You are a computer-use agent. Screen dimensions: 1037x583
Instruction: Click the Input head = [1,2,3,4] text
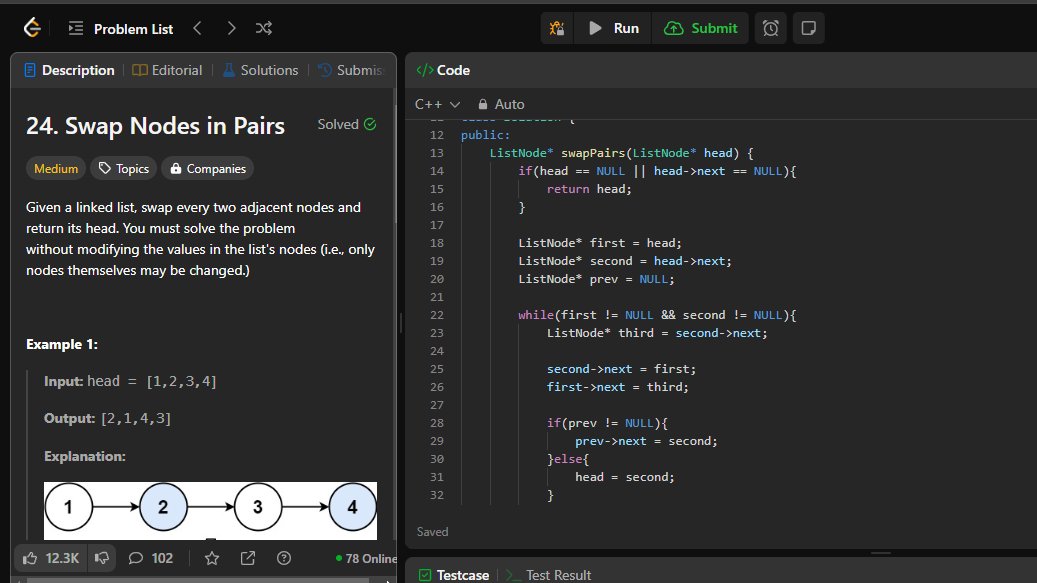pos(130,381)
